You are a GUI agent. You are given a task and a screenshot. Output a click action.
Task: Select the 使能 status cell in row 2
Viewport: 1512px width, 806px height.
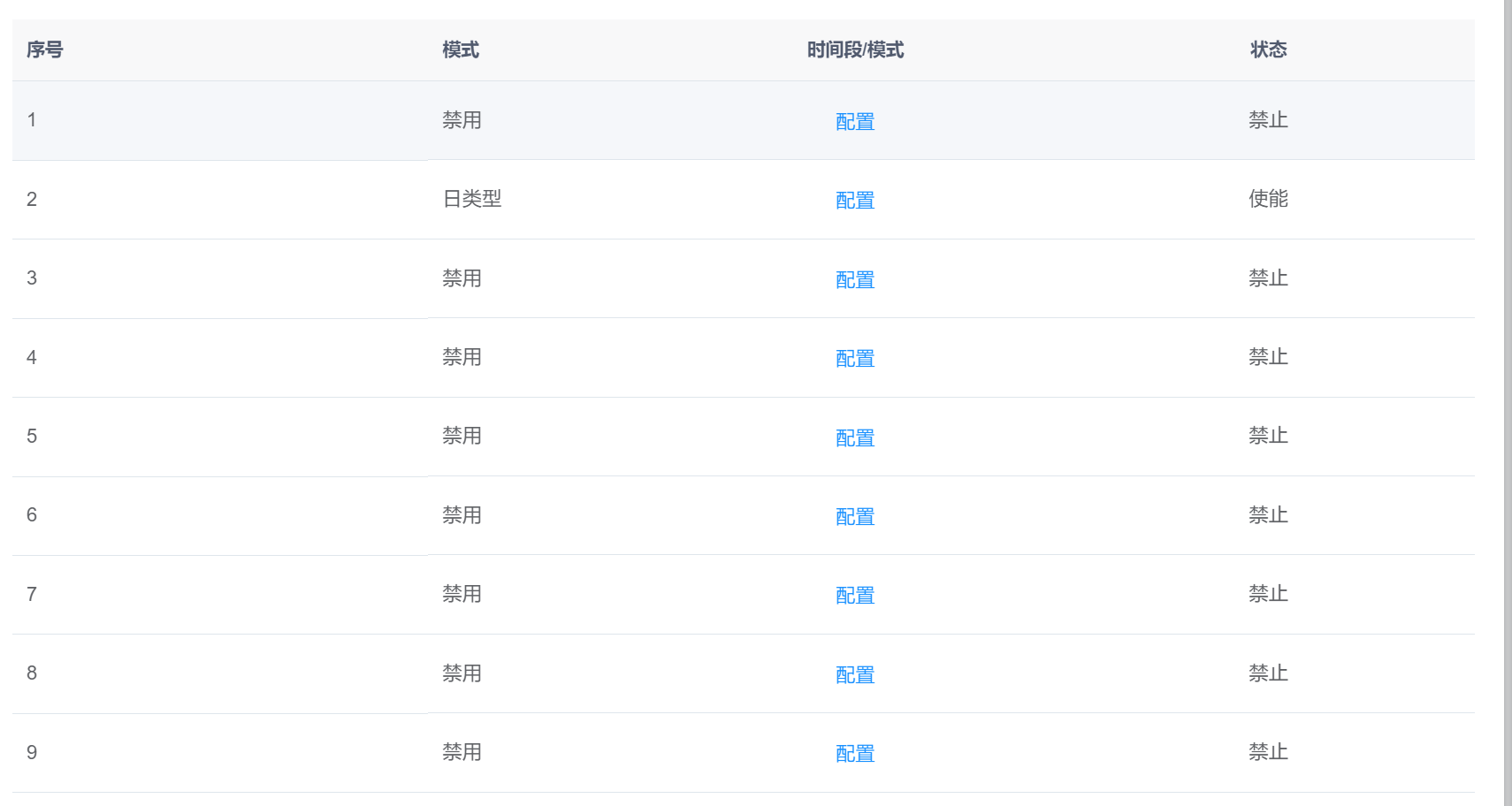coord(1268,199)
